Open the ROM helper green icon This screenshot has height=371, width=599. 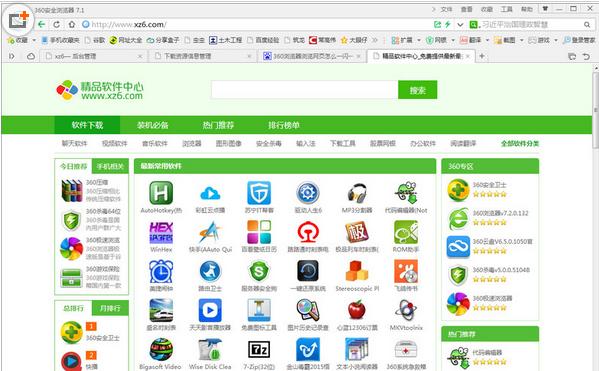pos(406,232)
